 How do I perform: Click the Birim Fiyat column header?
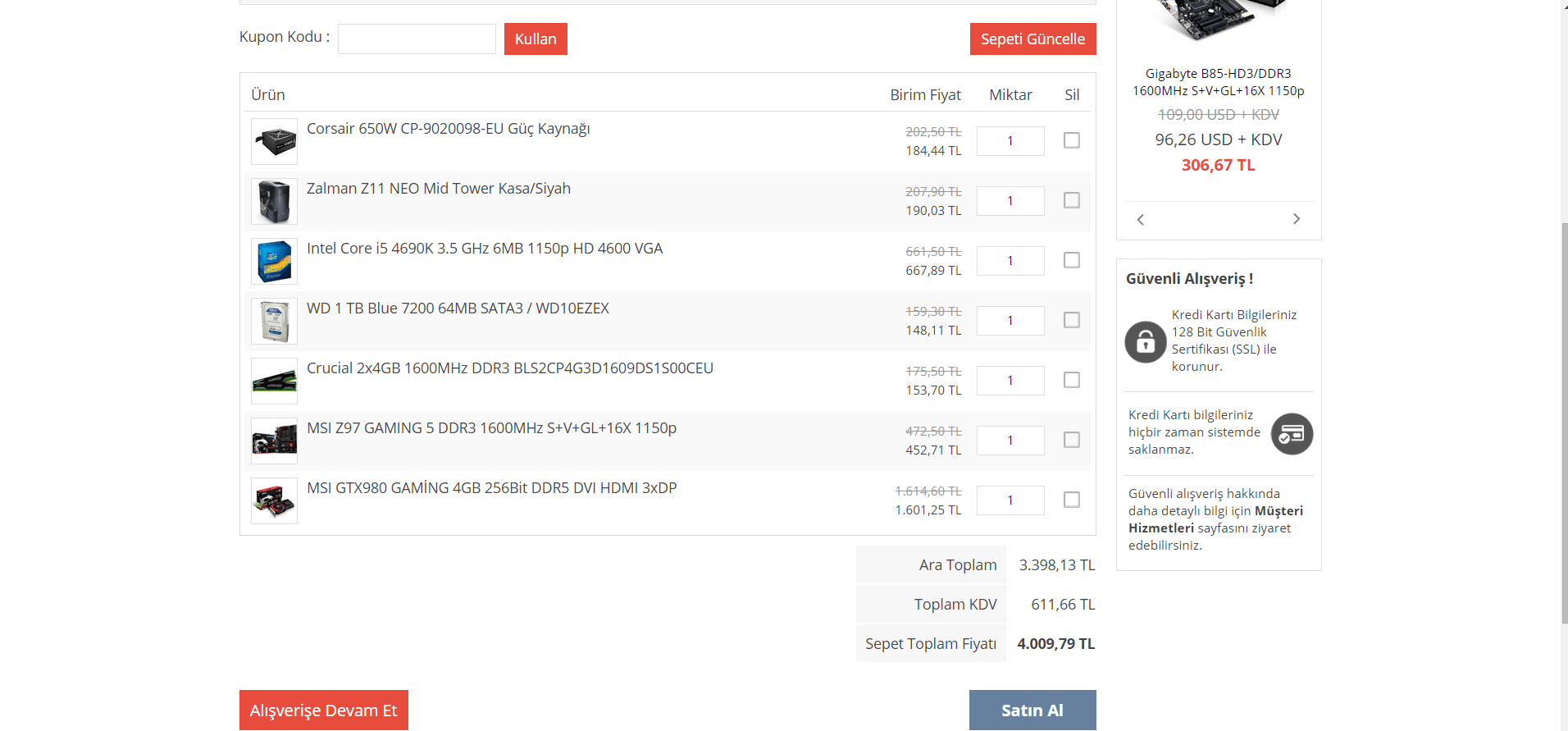(x=926, y=95)
